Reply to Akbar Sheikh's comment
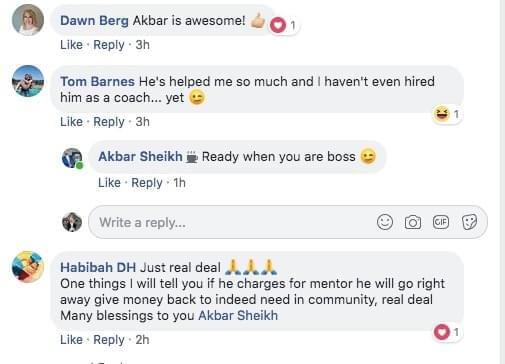505x364 pixels. pyautogui.click(x=147, y=183)
